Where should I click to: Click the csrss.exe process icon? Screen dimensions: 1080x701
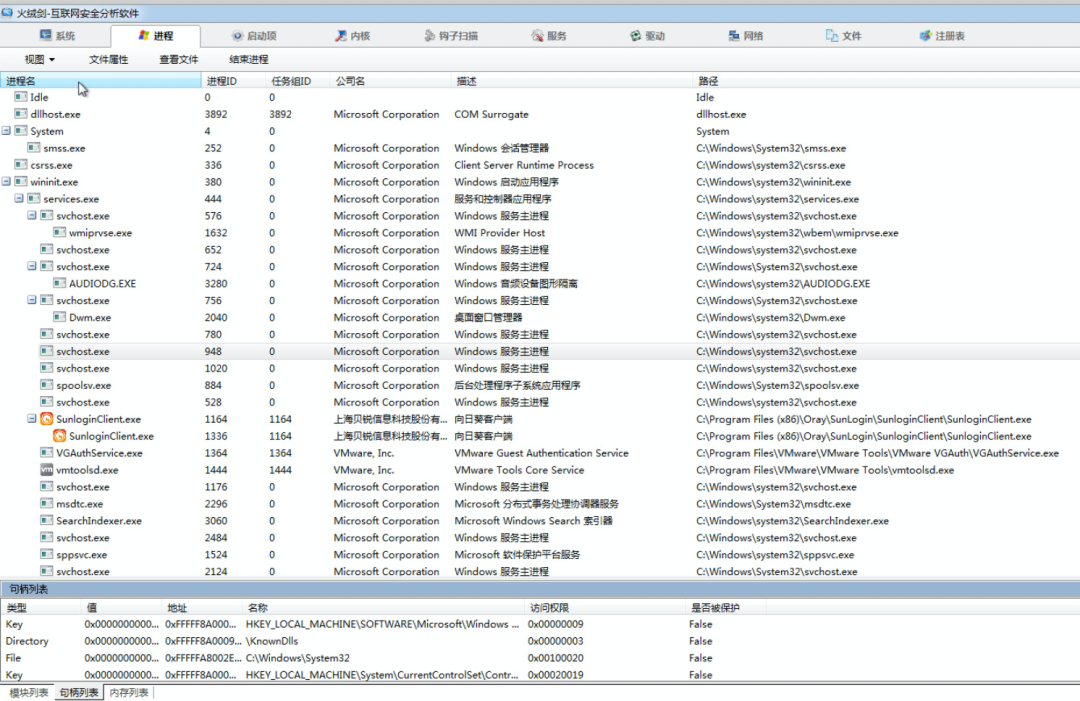[21, 165]
